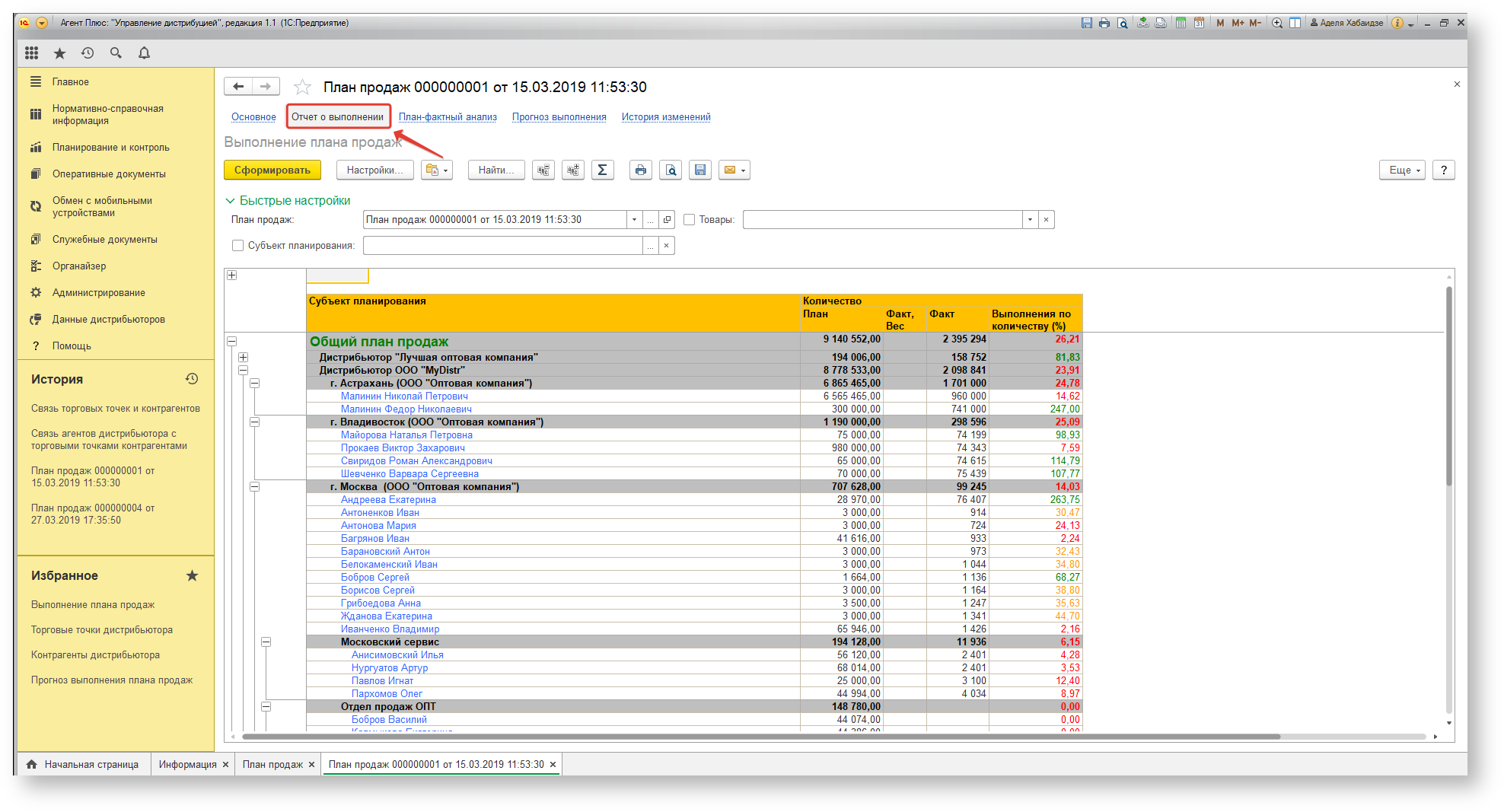Switch to the План-фактный анализ tab
Viewport: 1504px width, 812px height.
click(x=448, y=117)
